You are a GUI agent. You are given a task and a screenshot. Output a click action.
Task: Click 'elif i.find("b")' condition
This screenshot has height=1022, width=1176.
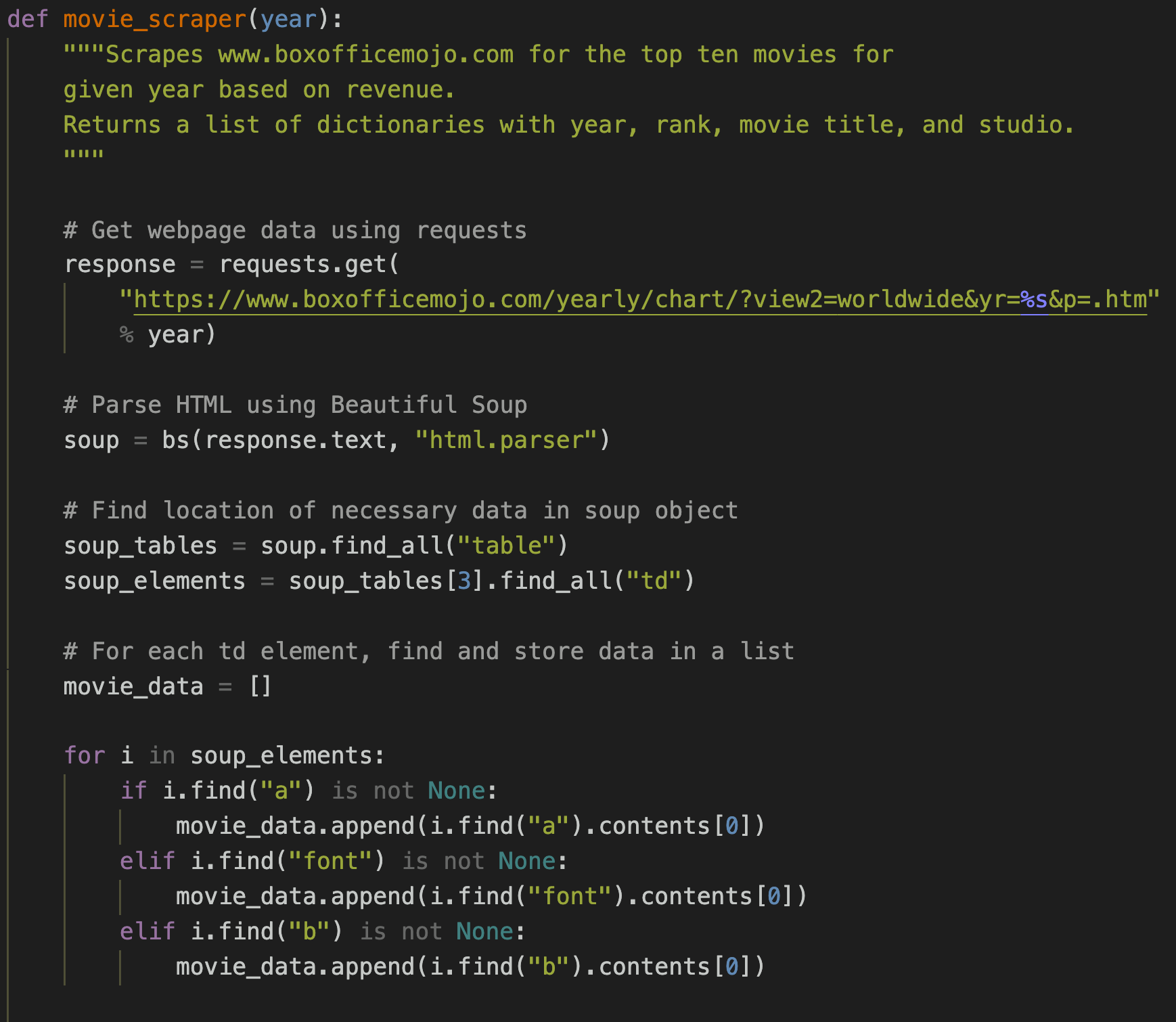(x=231, y=931)
